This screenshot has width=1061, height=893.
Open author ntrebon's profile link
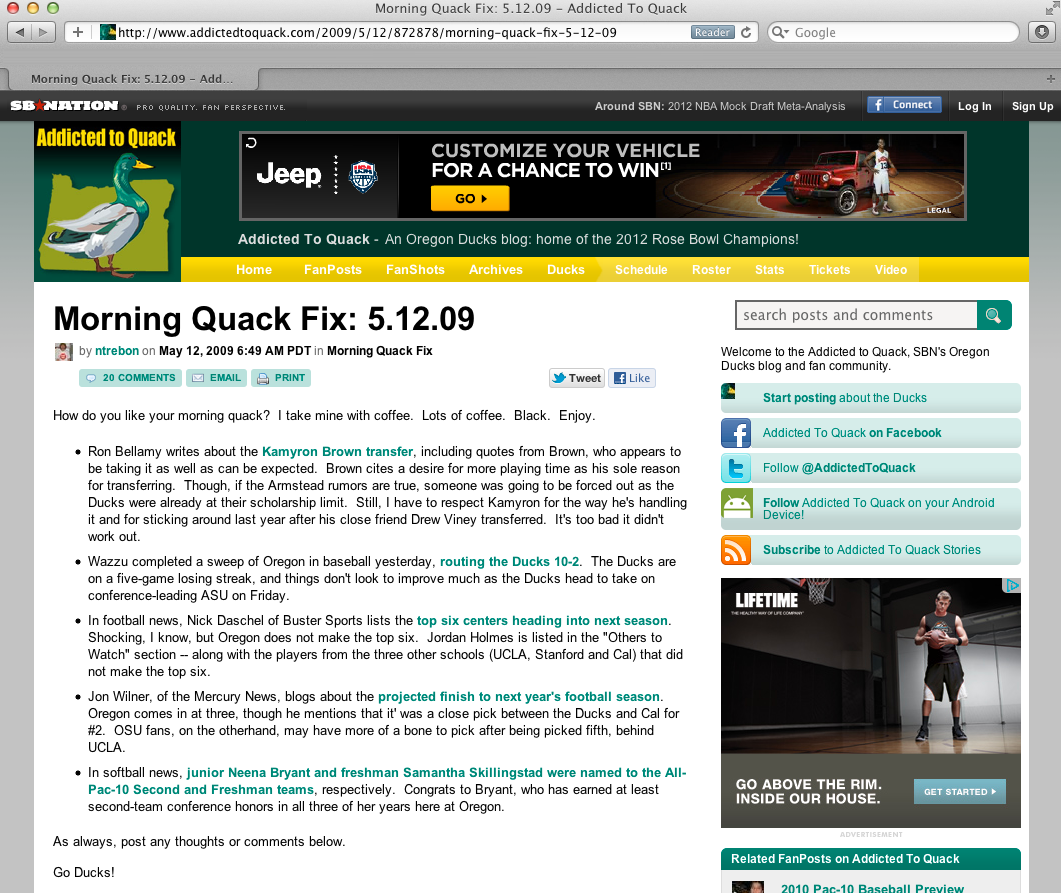tap(116, 350)
